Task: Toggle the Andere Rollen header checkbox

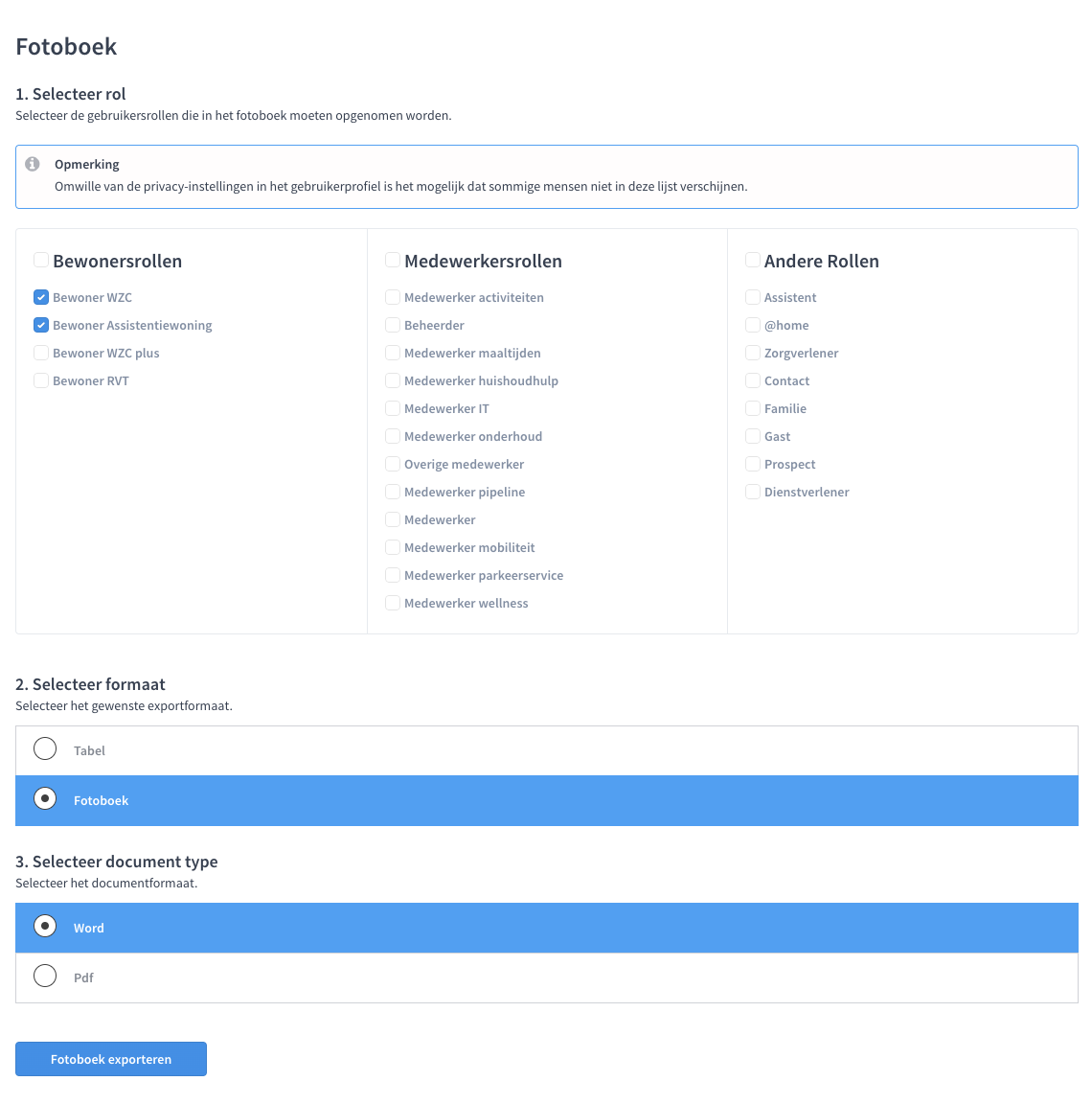Action: [x=753, y=260]
